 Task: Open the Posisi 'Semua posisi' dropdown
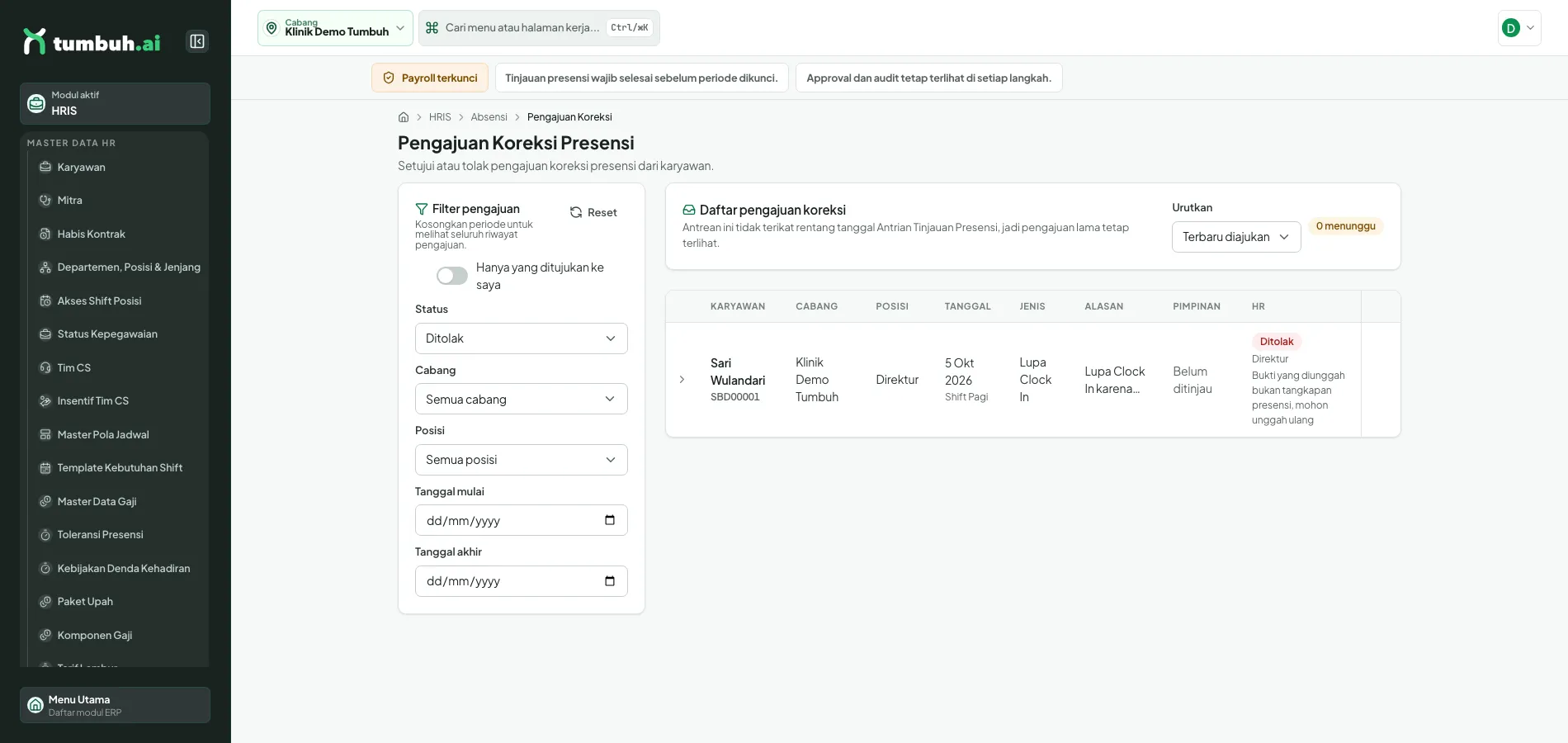[522, 460]
